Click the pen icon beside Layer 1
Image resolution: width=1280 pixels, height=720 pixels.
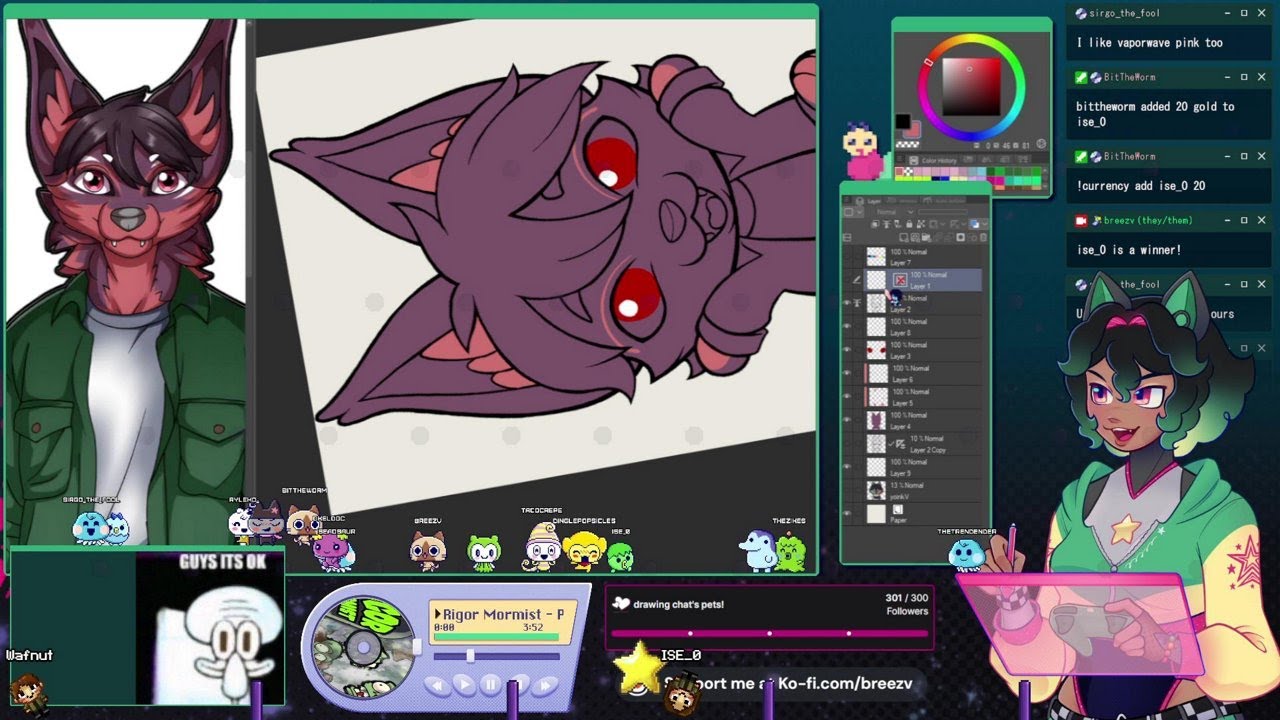(x=857, y=280)
